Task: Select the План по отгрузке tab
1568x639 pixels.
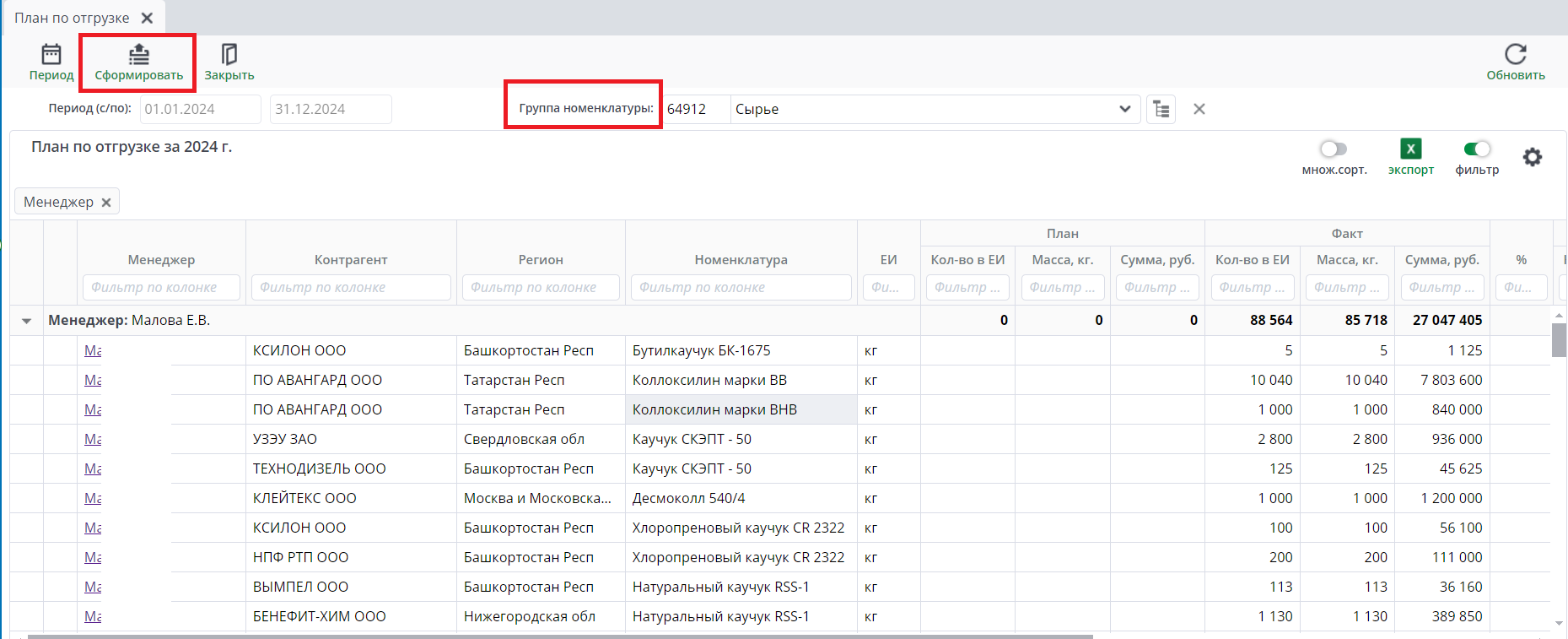Action: coord(72,18)
